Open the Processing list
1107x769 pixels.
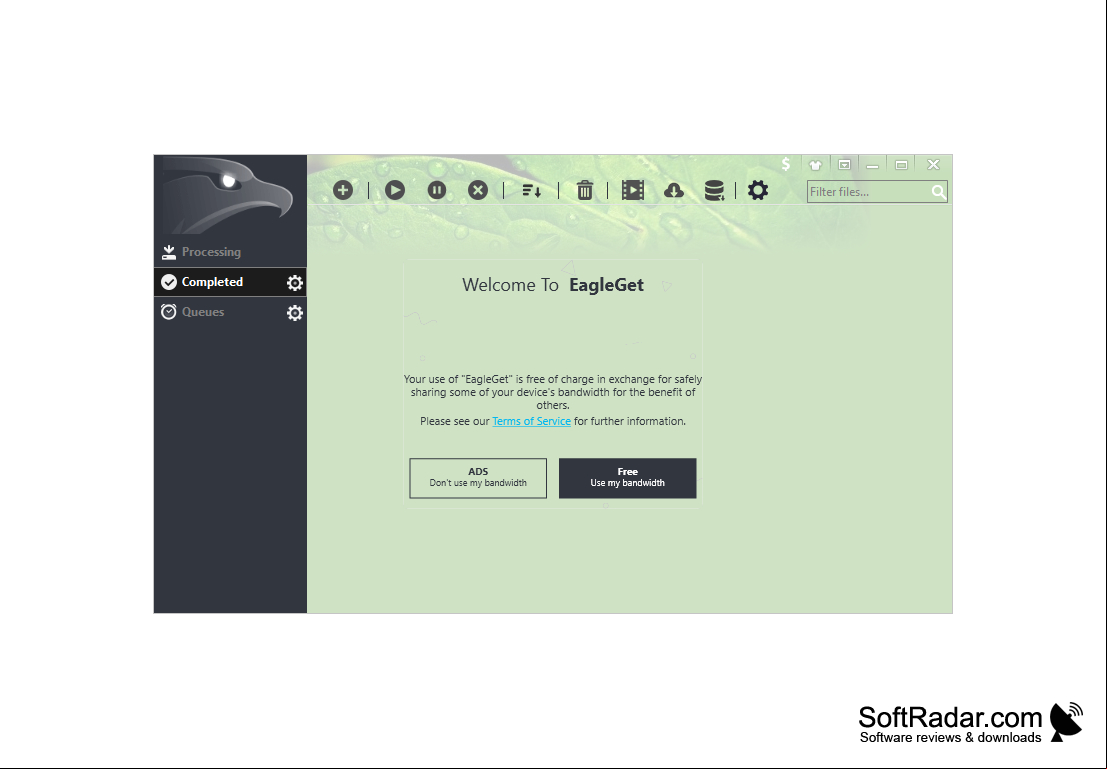pos(230,252)
